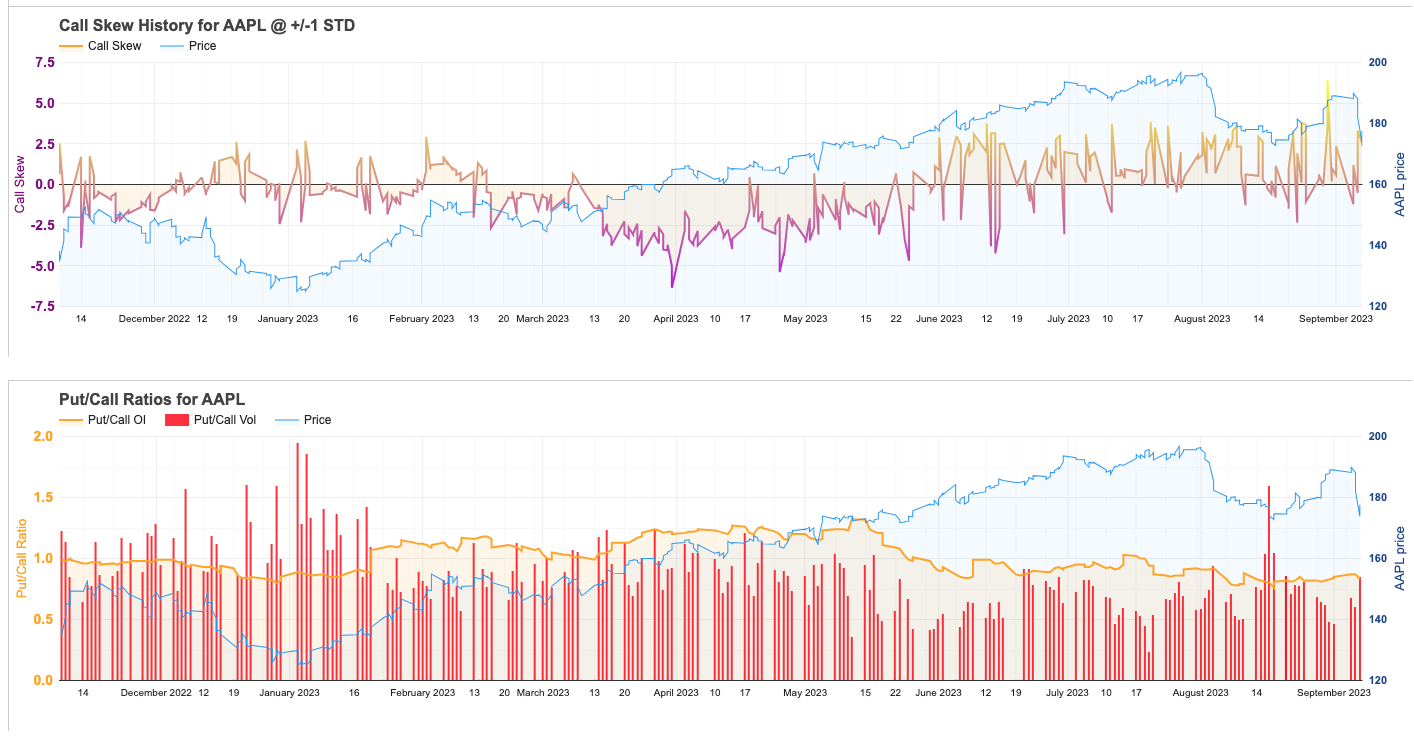The width and height of the screenshot is (1414, 742).
Task: Click 'April 2023' on the Put/Call Ratios axis
Action: [676, 693]
